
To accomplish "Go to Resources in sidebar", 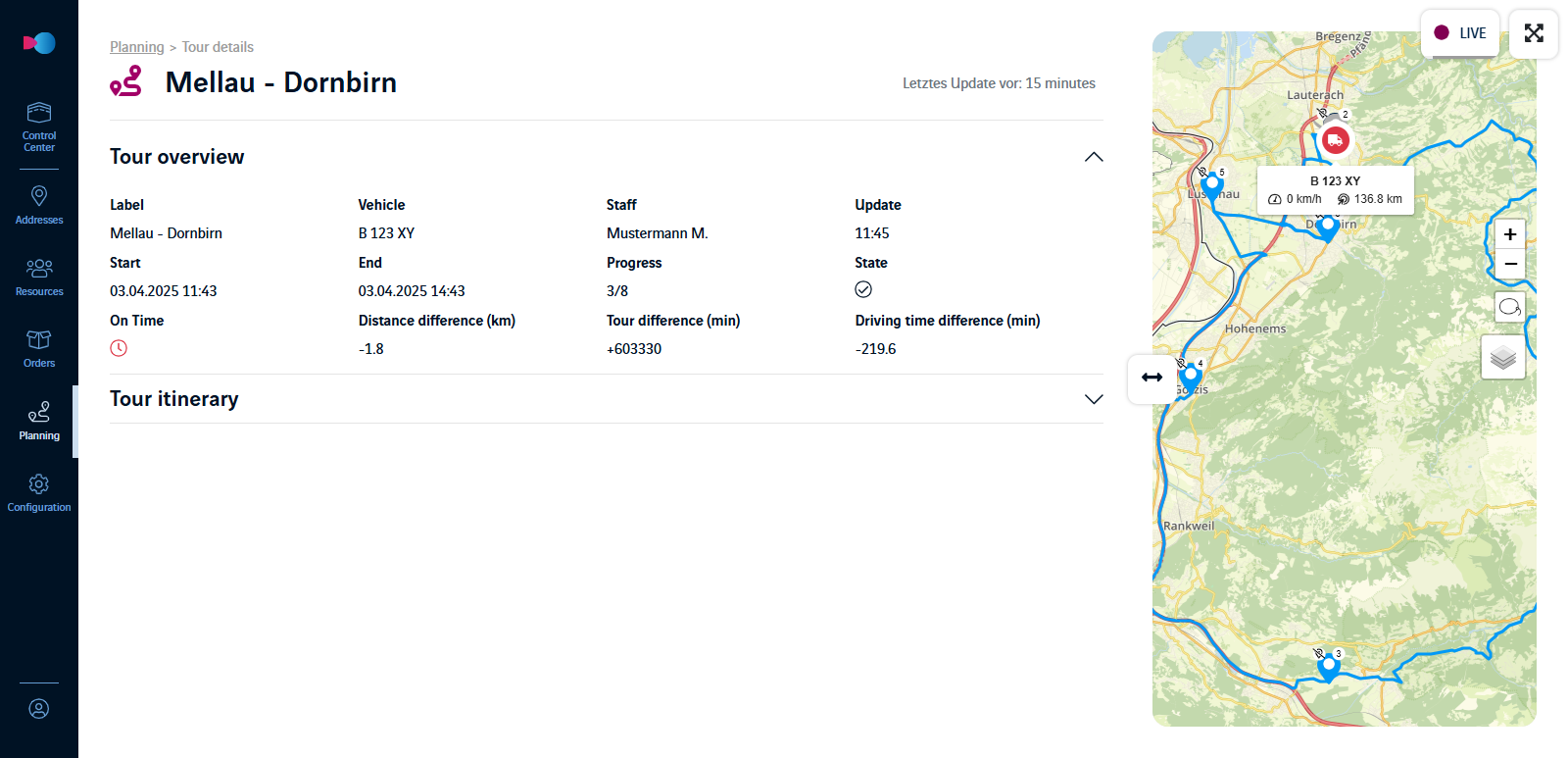I will click(x=39, y=277).
